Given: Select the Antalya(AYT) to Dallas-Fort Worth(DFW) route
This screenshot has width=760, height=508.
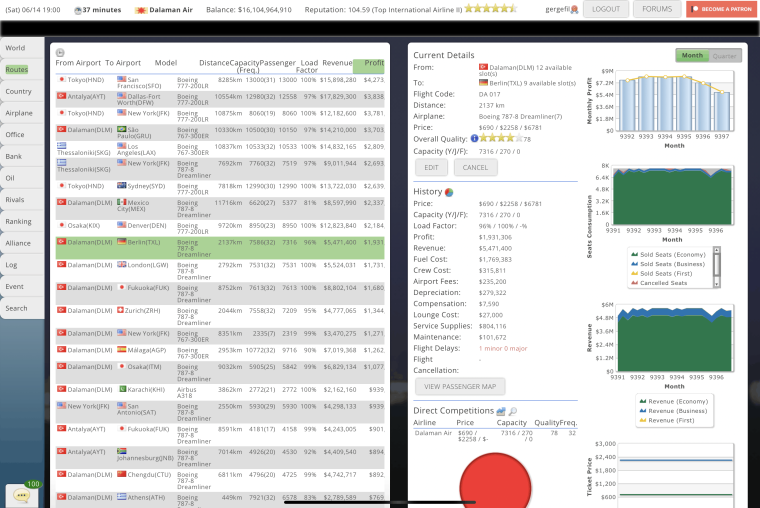Looking at the screenshot, I should coord(220,99).
